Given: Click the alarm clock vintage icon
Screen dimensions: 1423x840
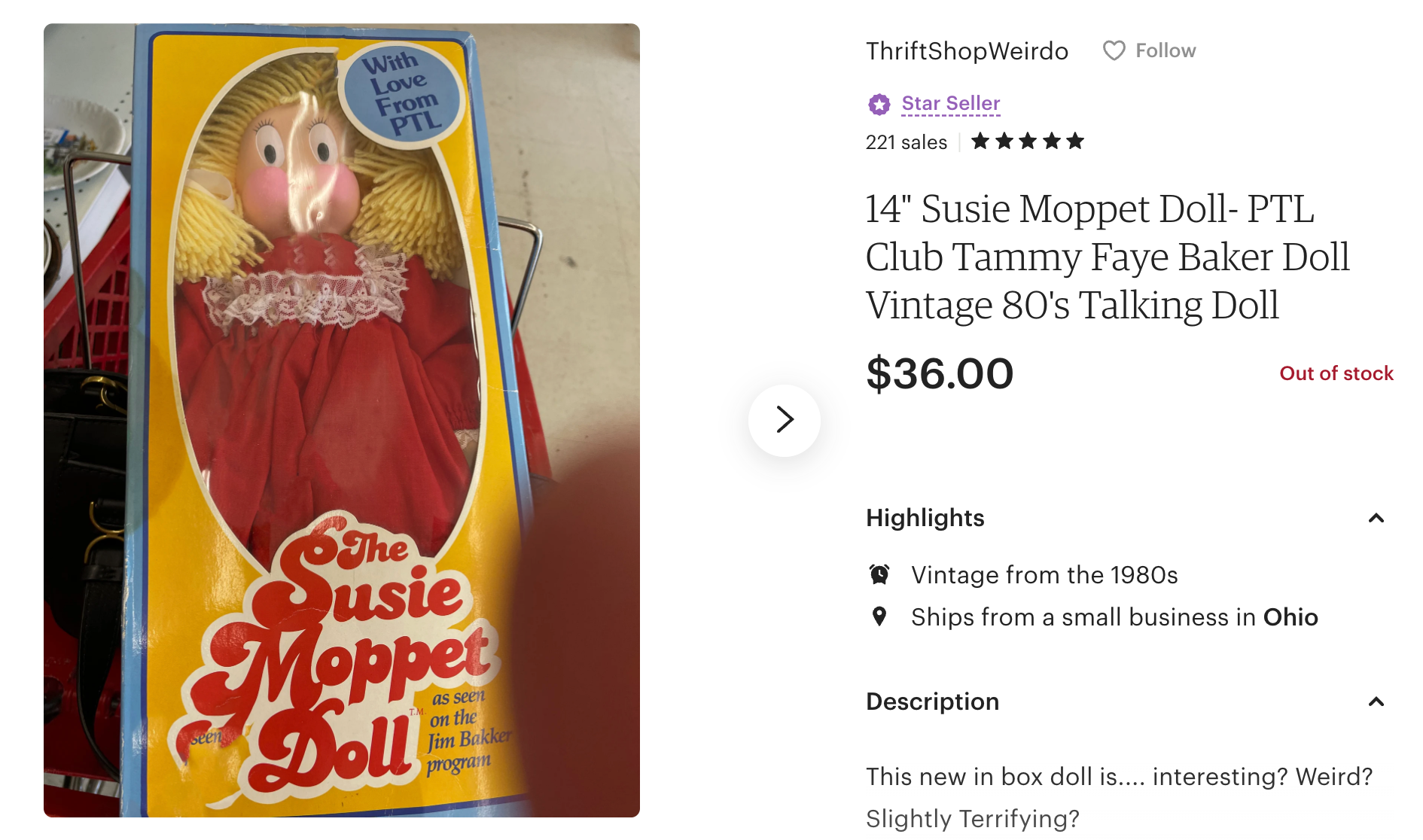Looking at the screenshot, I should tap(879, 574).
